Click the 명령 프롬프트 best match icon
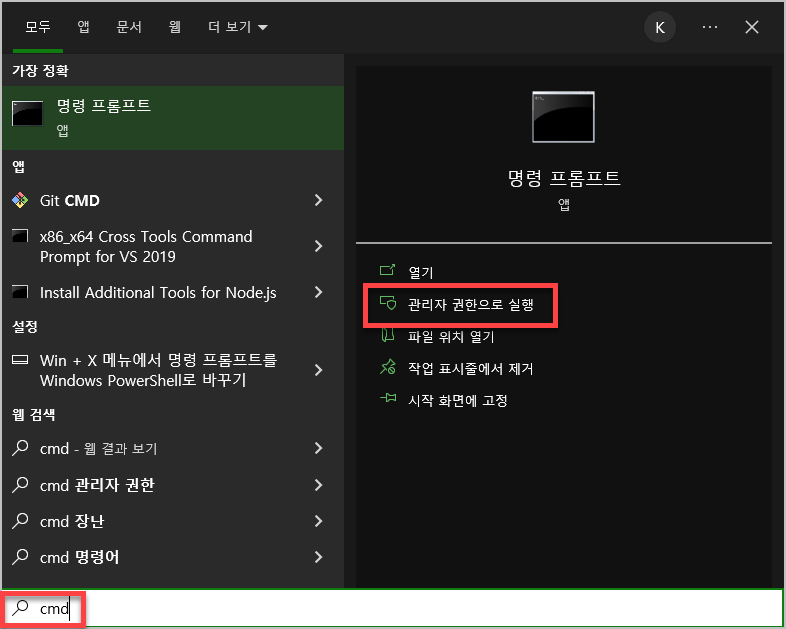Screen dimensions: 786x629 (28, 114)
